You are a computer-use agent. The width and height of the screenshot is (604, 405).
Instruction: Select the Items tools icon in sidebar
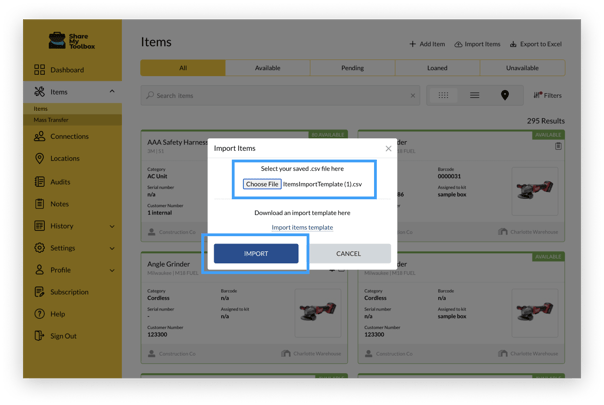[x=39, y=92]
